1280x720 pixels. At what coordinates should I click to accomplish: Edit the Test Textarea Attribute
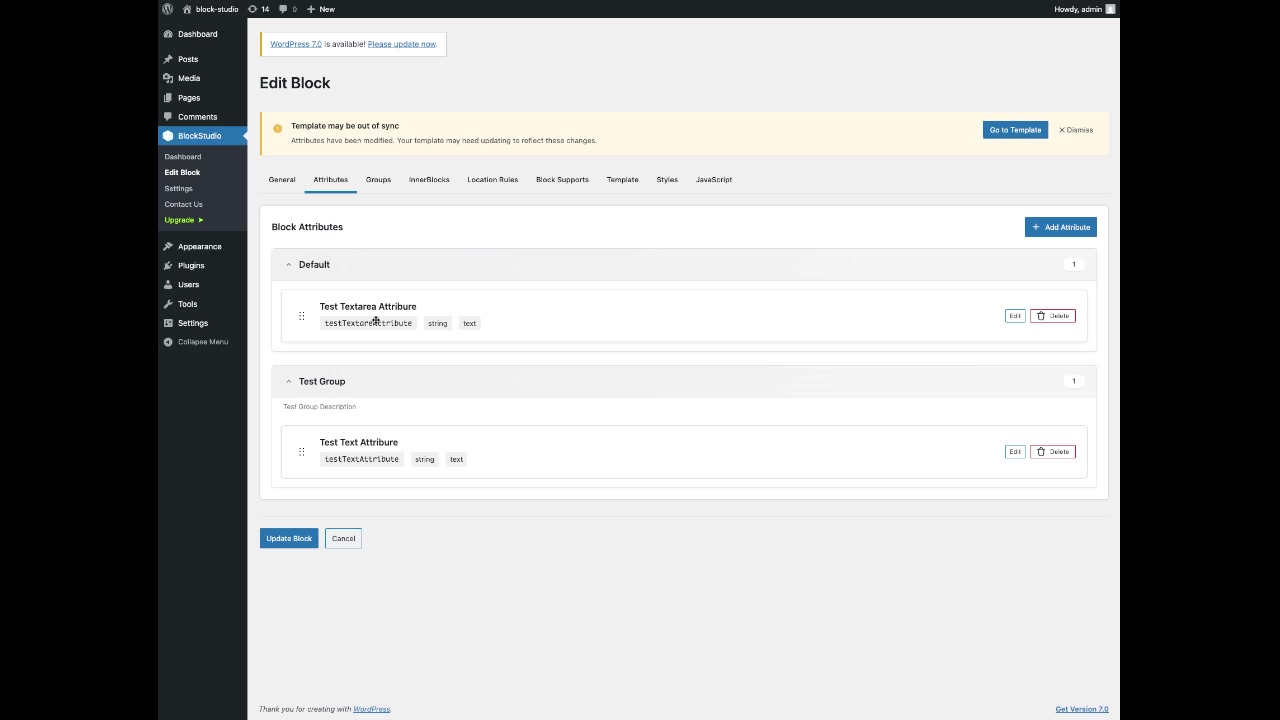click(1015, 316)
